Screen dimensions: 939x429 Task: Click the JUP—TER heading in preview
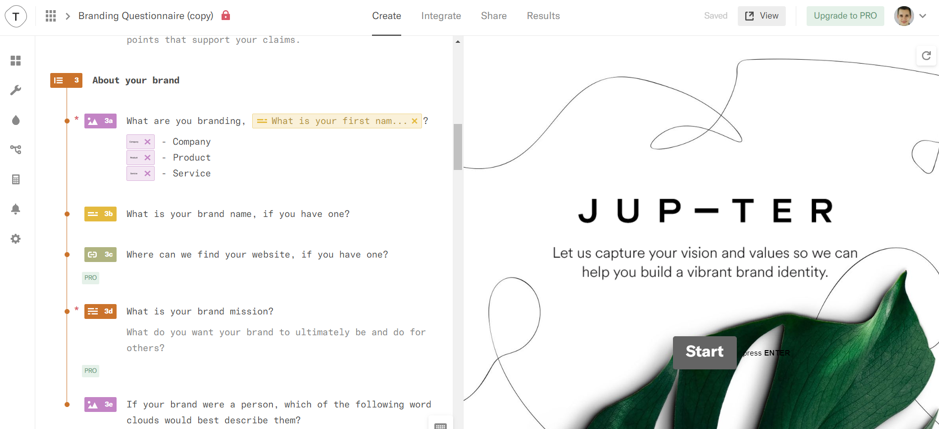706,211
